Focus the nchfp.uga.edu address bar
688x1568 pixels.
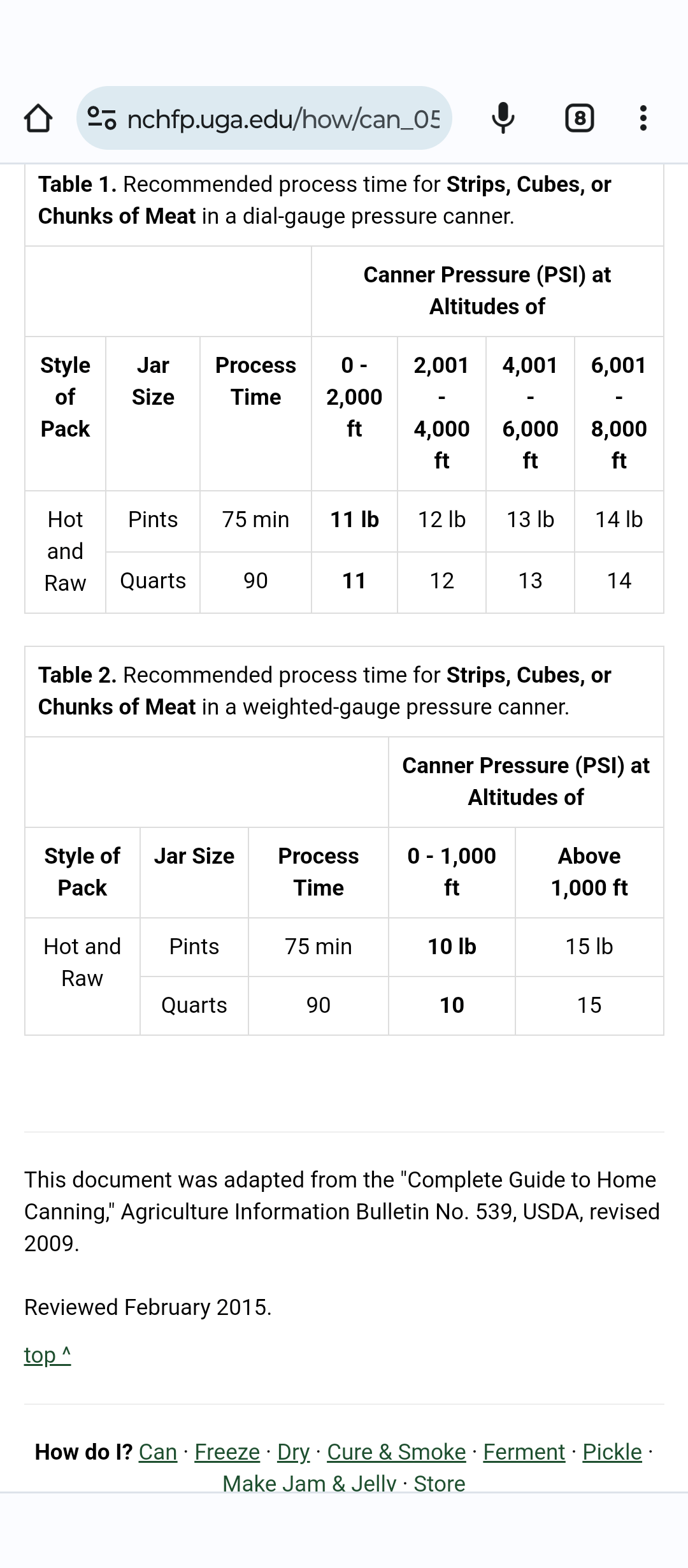pyautogui.click(x=283, y=119)
